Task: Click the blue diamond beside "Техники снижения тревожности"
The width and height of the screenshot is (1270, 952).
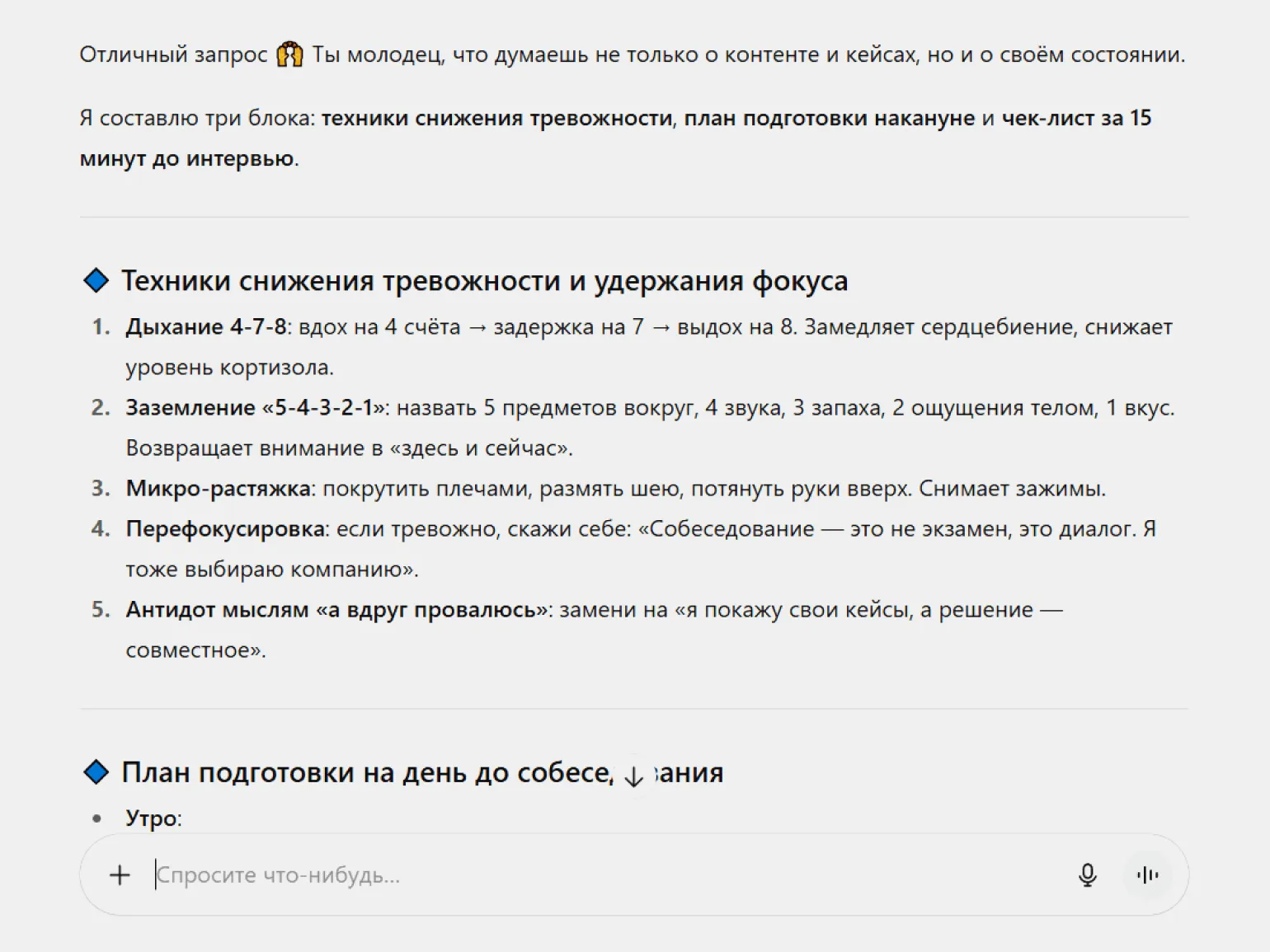Action: click(96, 280)
